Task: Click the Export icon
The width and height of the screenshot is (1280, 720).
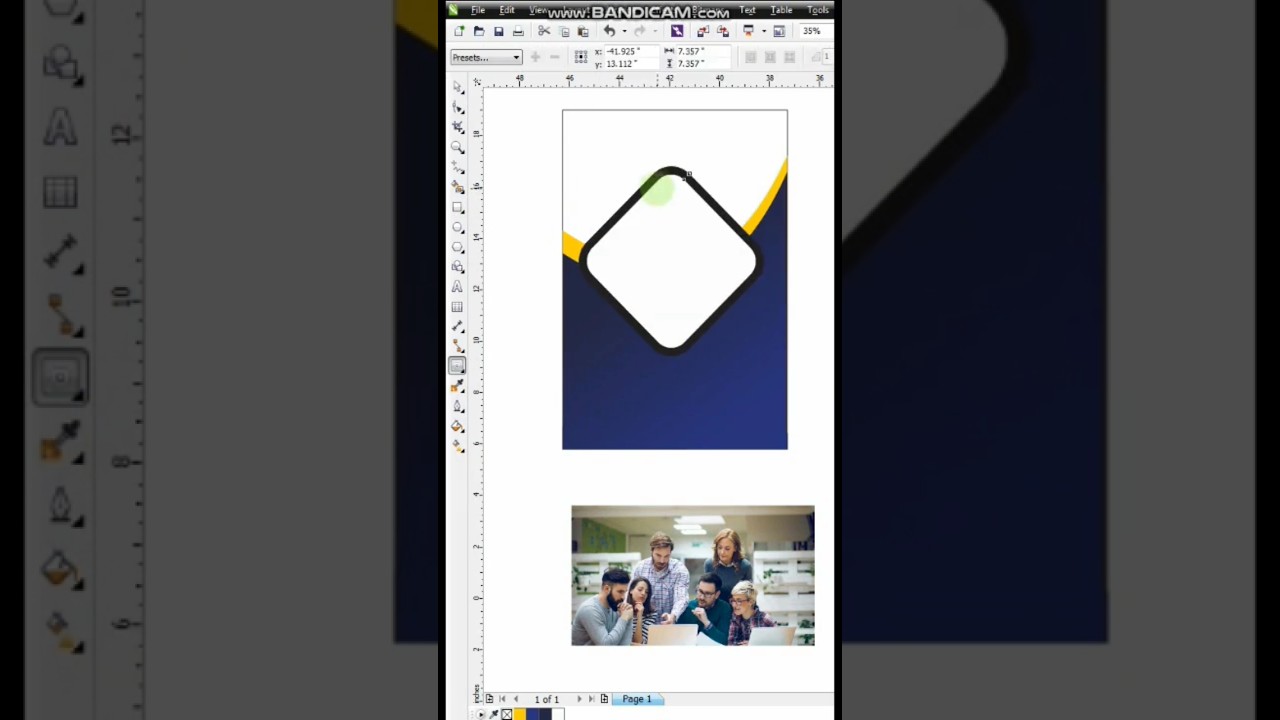Action: pyautogui.click(x=723, y=32)
